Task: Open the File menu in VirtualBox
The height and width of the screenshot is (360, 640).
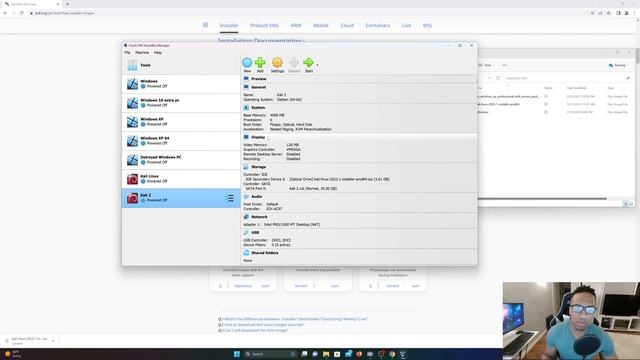Action: point(127,53)
